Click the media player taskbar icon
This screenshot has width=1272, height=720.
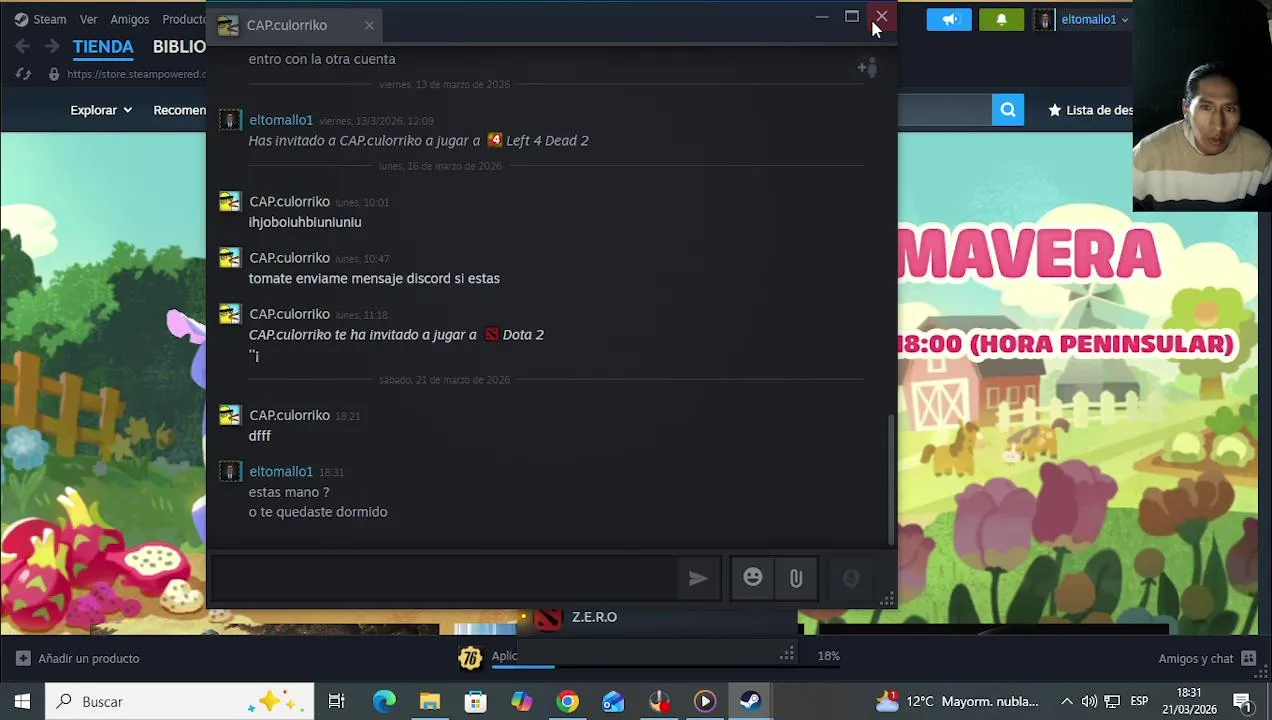point(705,702)
